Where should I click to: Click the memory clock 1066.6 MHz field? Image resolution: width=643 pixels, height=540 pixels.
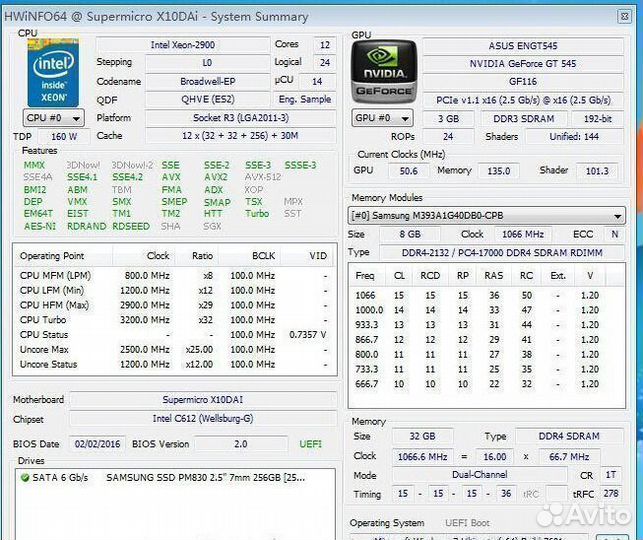tap(422, 457)
